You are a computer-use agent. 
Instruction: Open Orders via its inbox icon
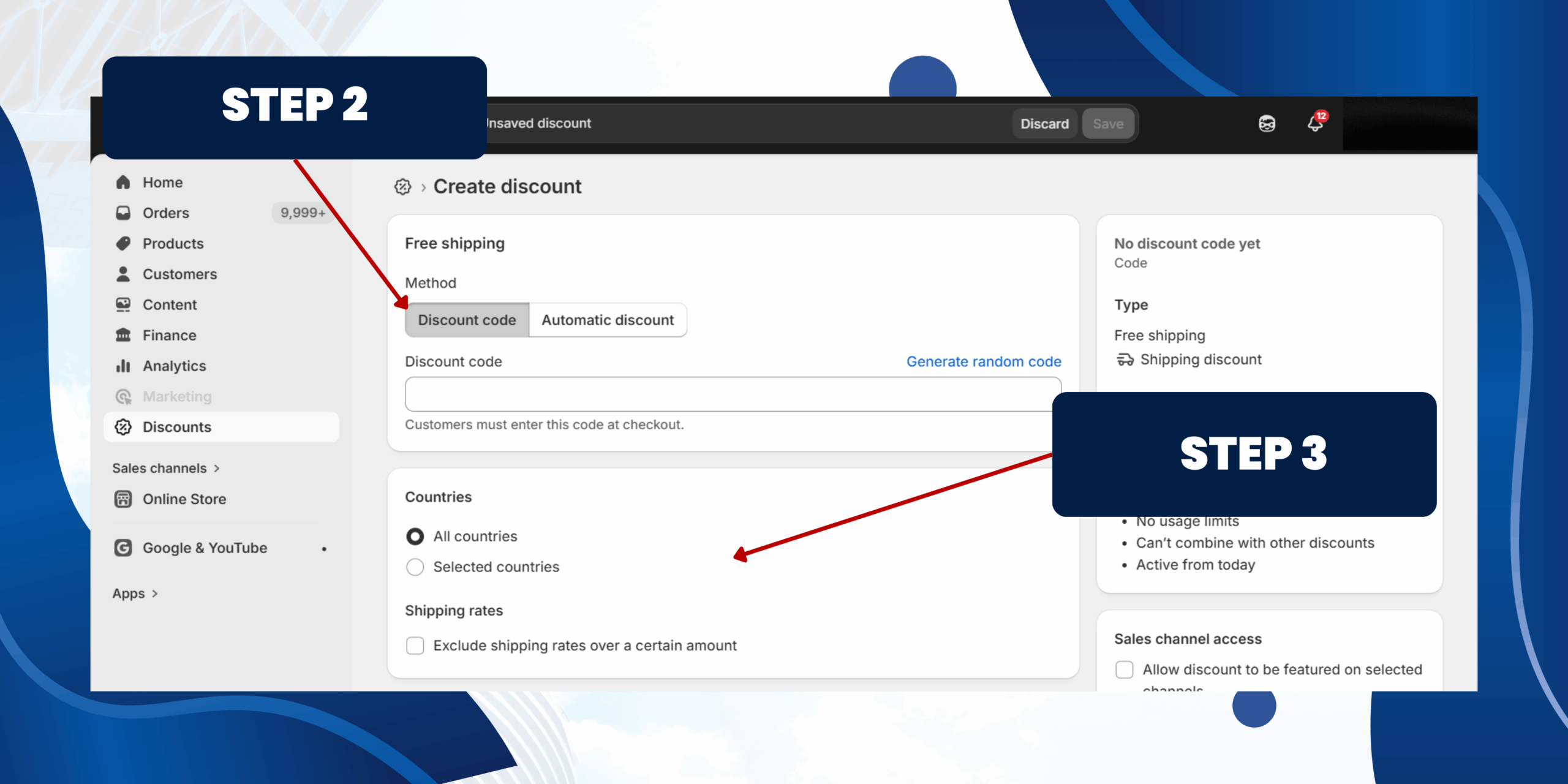[123, 213]
